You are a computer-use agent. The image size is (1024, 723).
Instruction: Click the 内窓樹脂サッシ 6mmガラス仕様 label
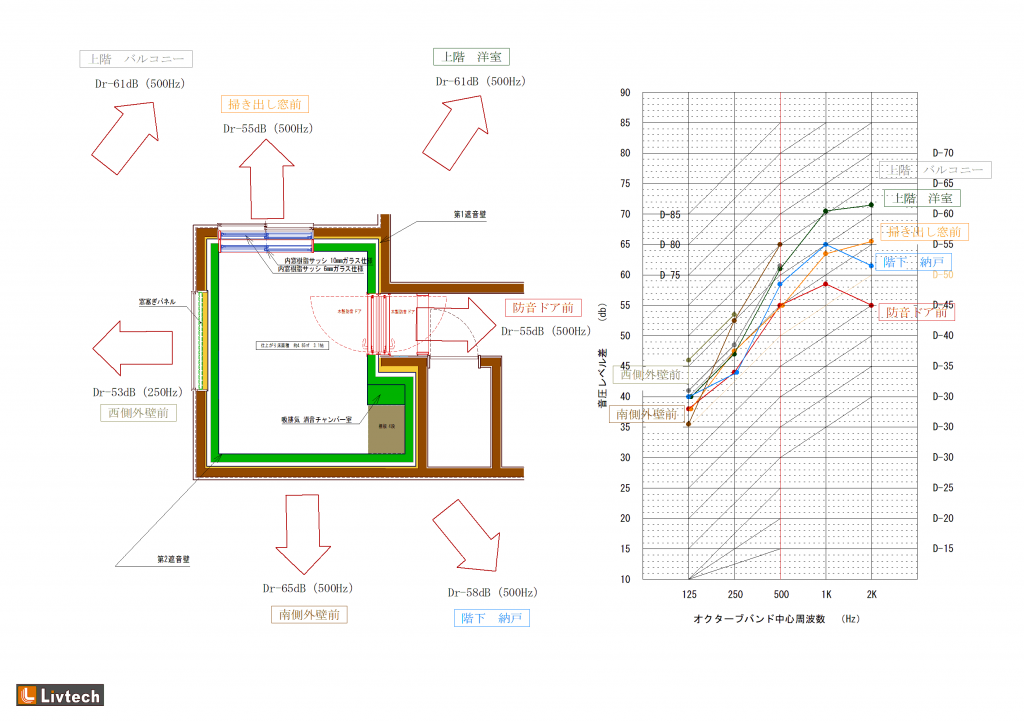(x=321, y=268)
